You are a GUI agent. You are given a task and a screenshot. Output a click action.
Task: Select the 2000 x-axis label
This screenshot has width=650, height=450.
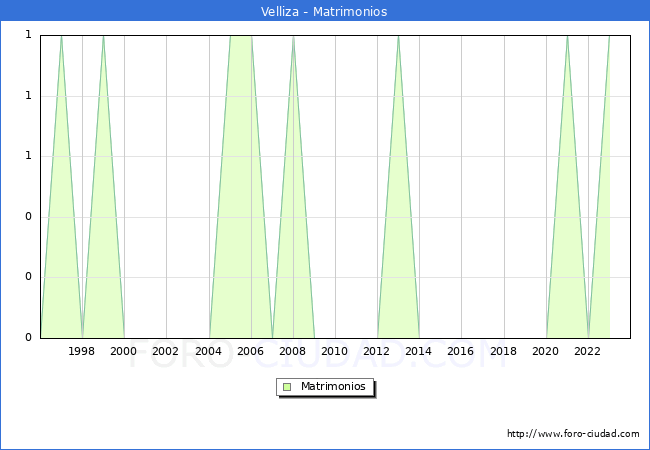tap(124, 352)
